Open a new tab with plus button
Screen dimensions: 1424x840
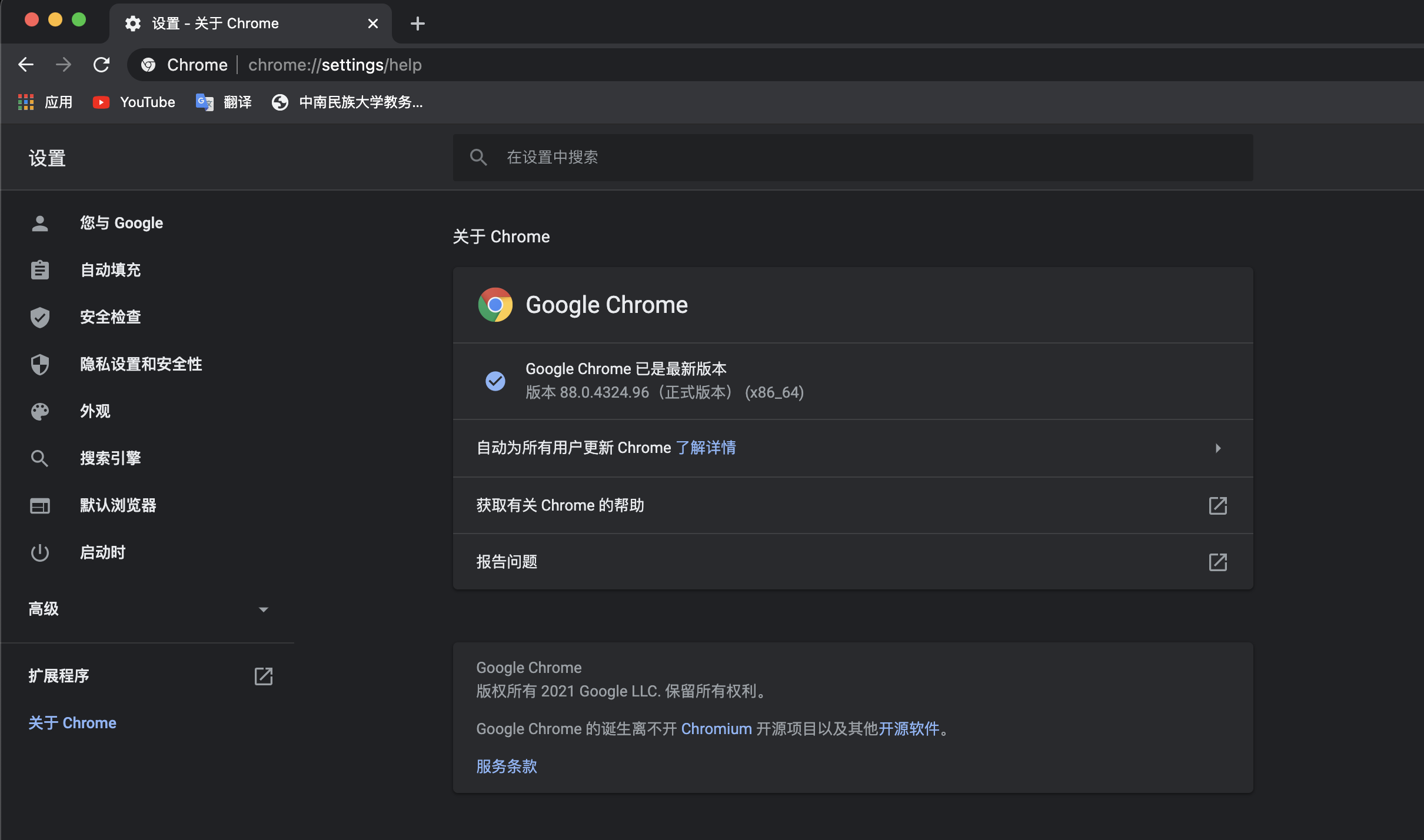(417, 24)
